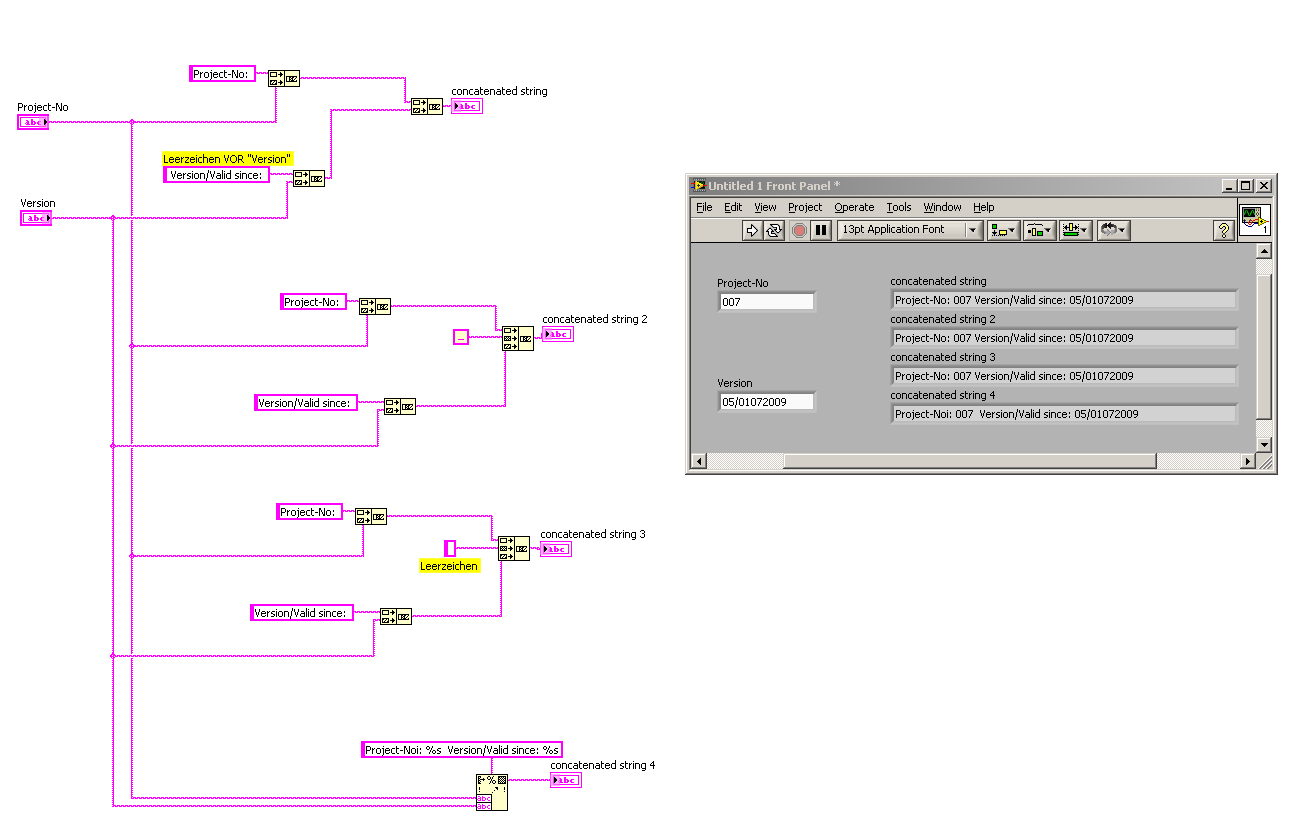
Task: Select the first concatenated string indicator terminal on diagram
Action: point(467,106)
